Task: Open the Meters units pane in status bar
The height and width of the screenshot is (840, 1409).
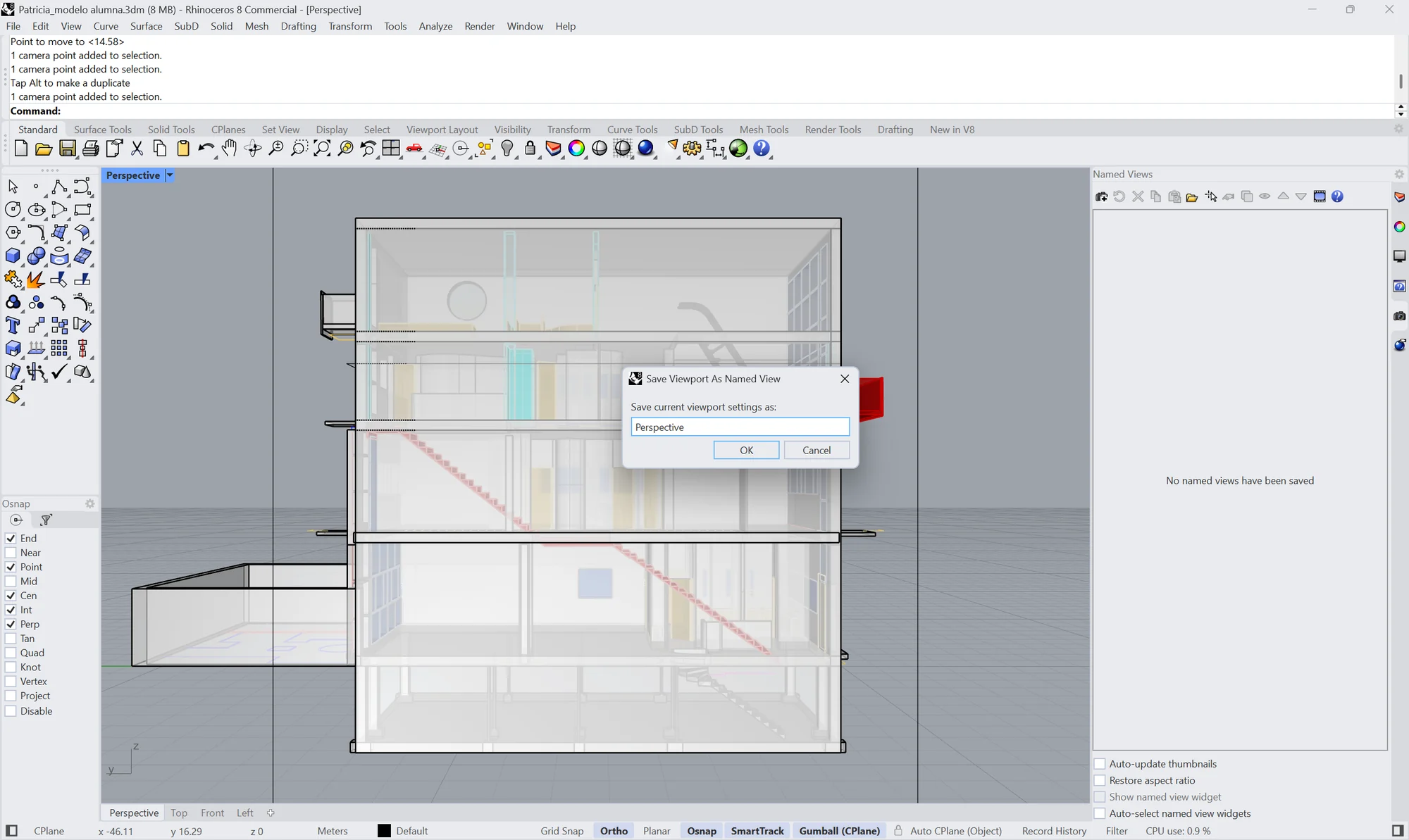Action: click(333, 831)
